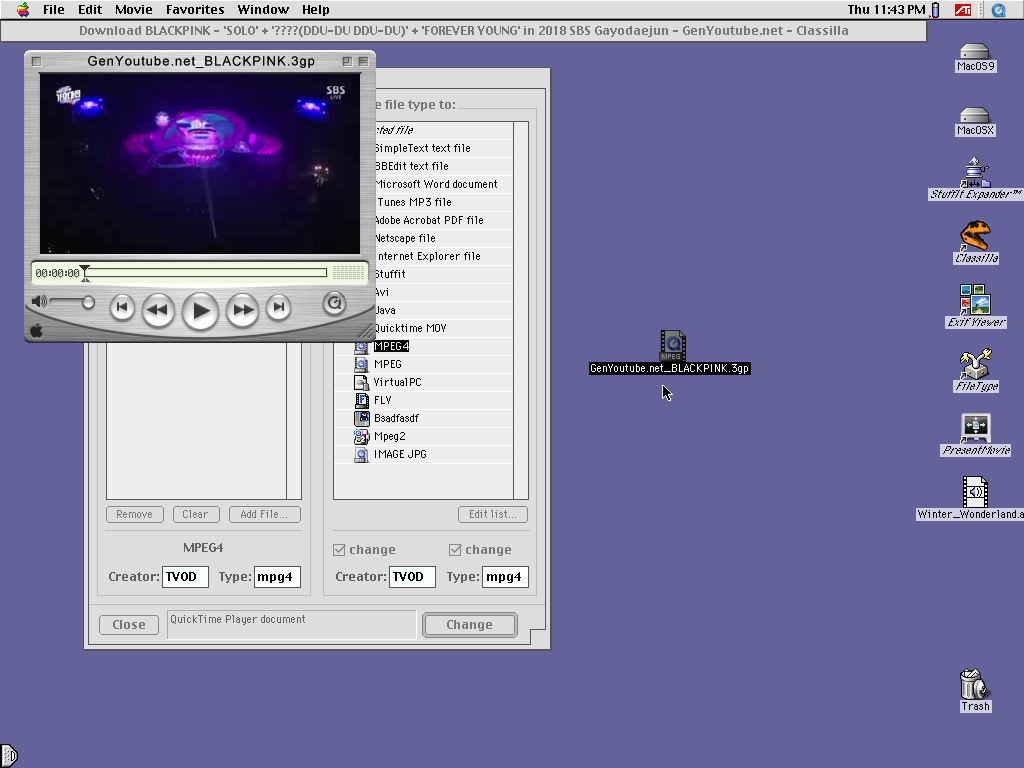Toggle the change checkbox above the Creator field
Viewport: 1024px width, 768px height.
click(340, 550)
